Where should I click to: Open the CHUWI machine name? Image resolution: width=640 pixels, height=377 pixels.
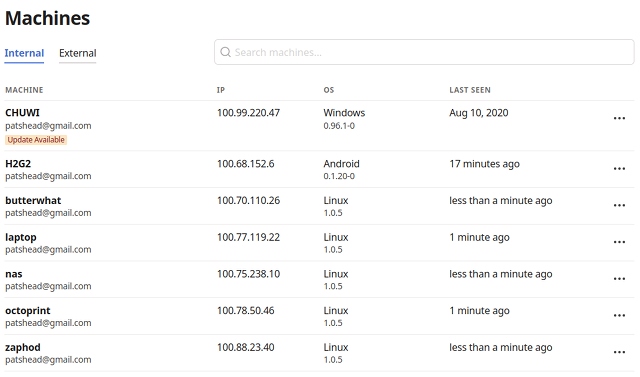coord(22,113)
